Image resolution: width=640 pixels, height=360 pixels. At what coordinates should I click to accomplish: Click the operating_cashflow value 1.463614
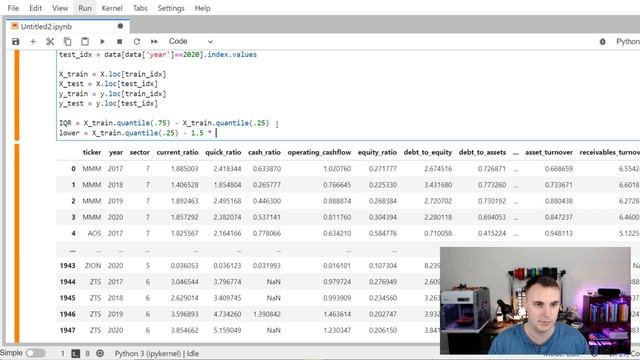coord(337,314)
